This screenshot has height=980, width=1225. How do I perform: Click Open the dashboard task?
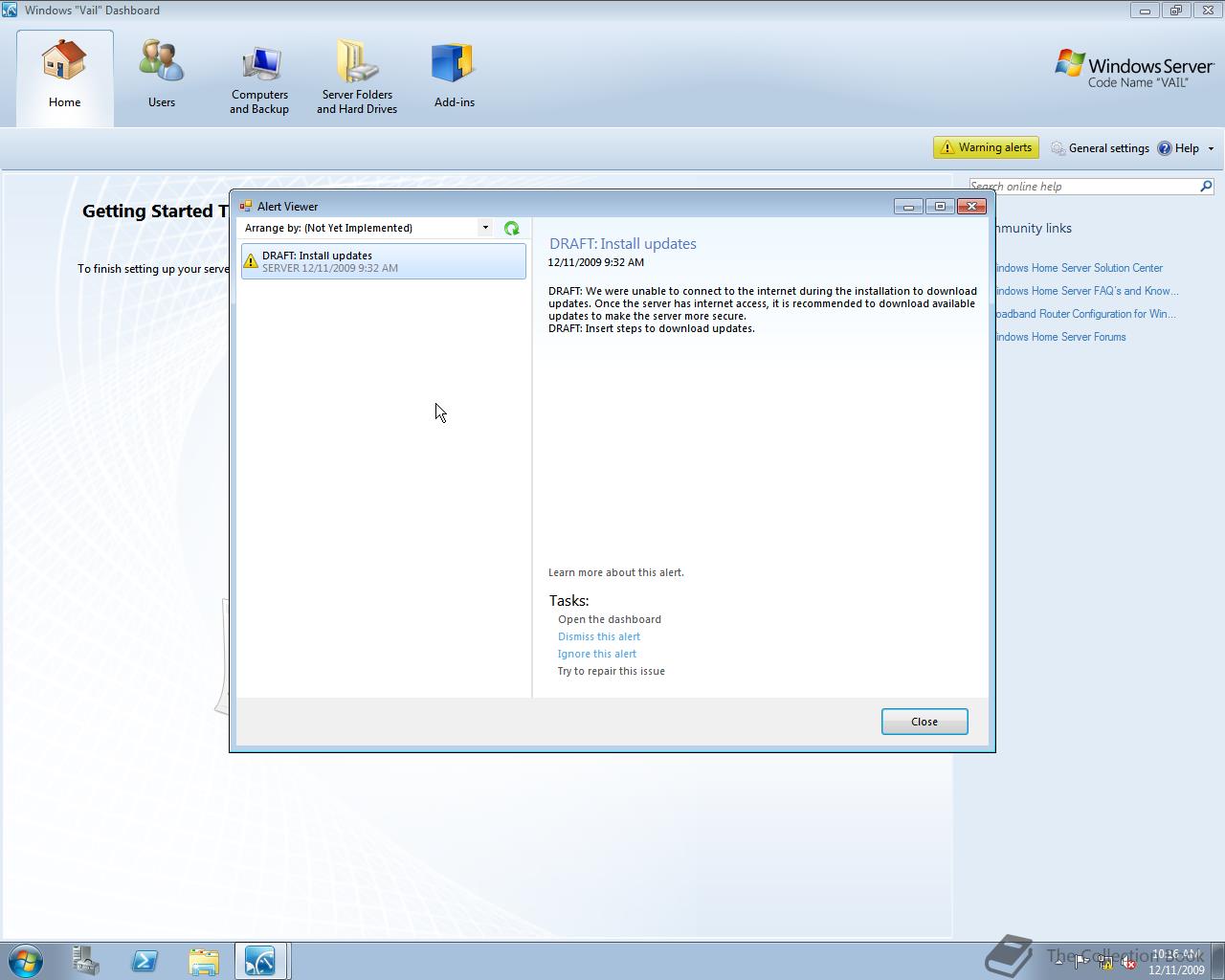[x=610, y=619]
